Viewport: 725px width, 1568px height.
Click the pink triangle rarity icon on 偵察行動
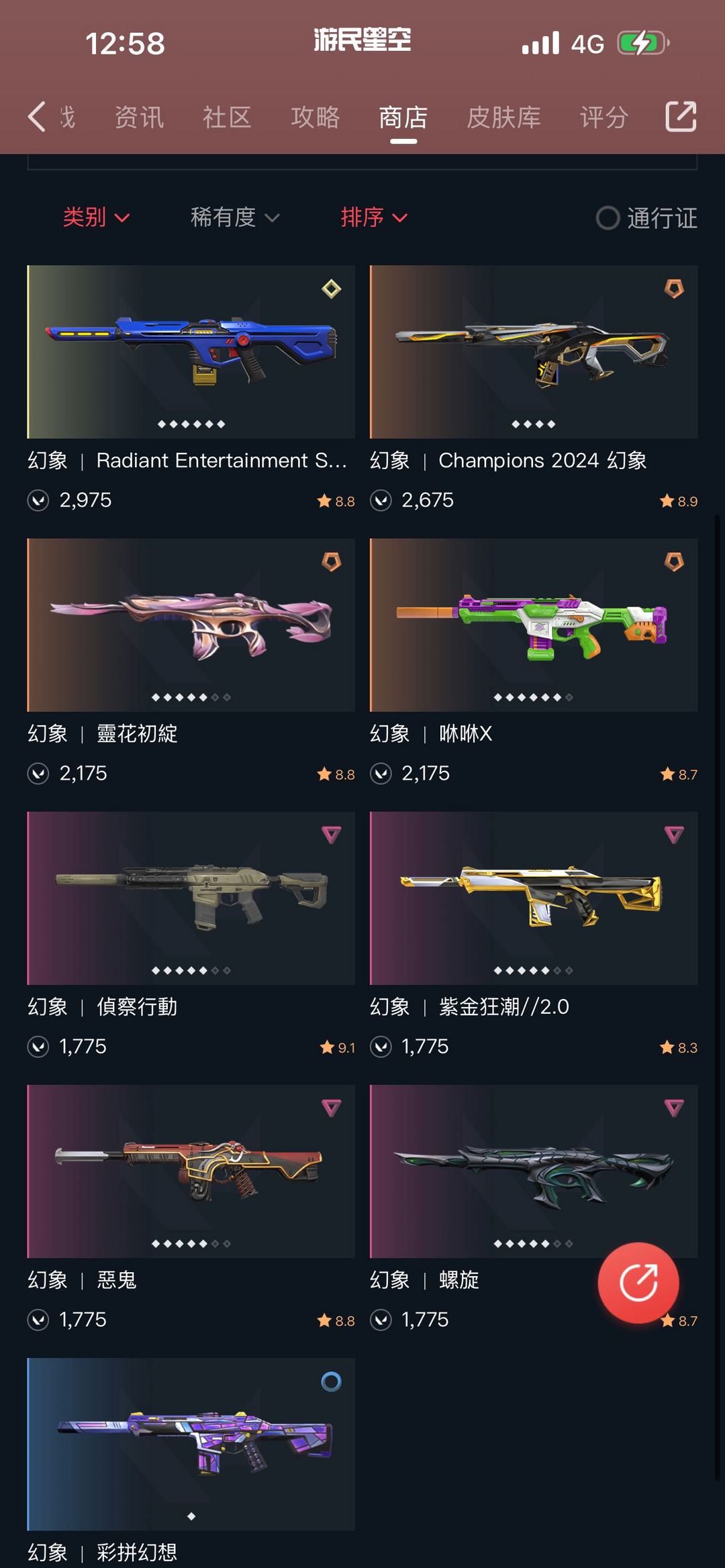tap(331, 835)
